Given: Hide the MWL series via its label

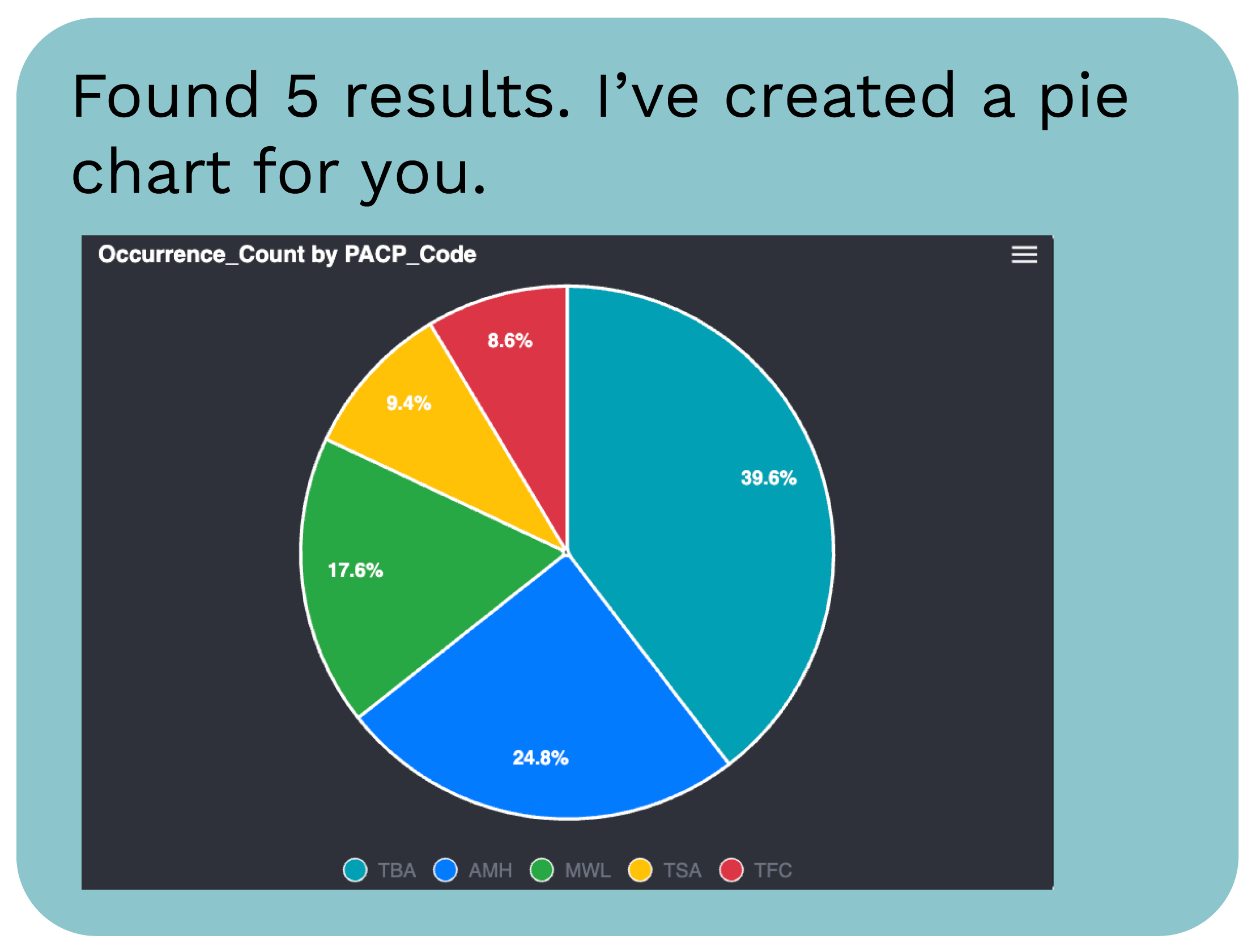Looking at the screenshot, I should coord(587,870).
